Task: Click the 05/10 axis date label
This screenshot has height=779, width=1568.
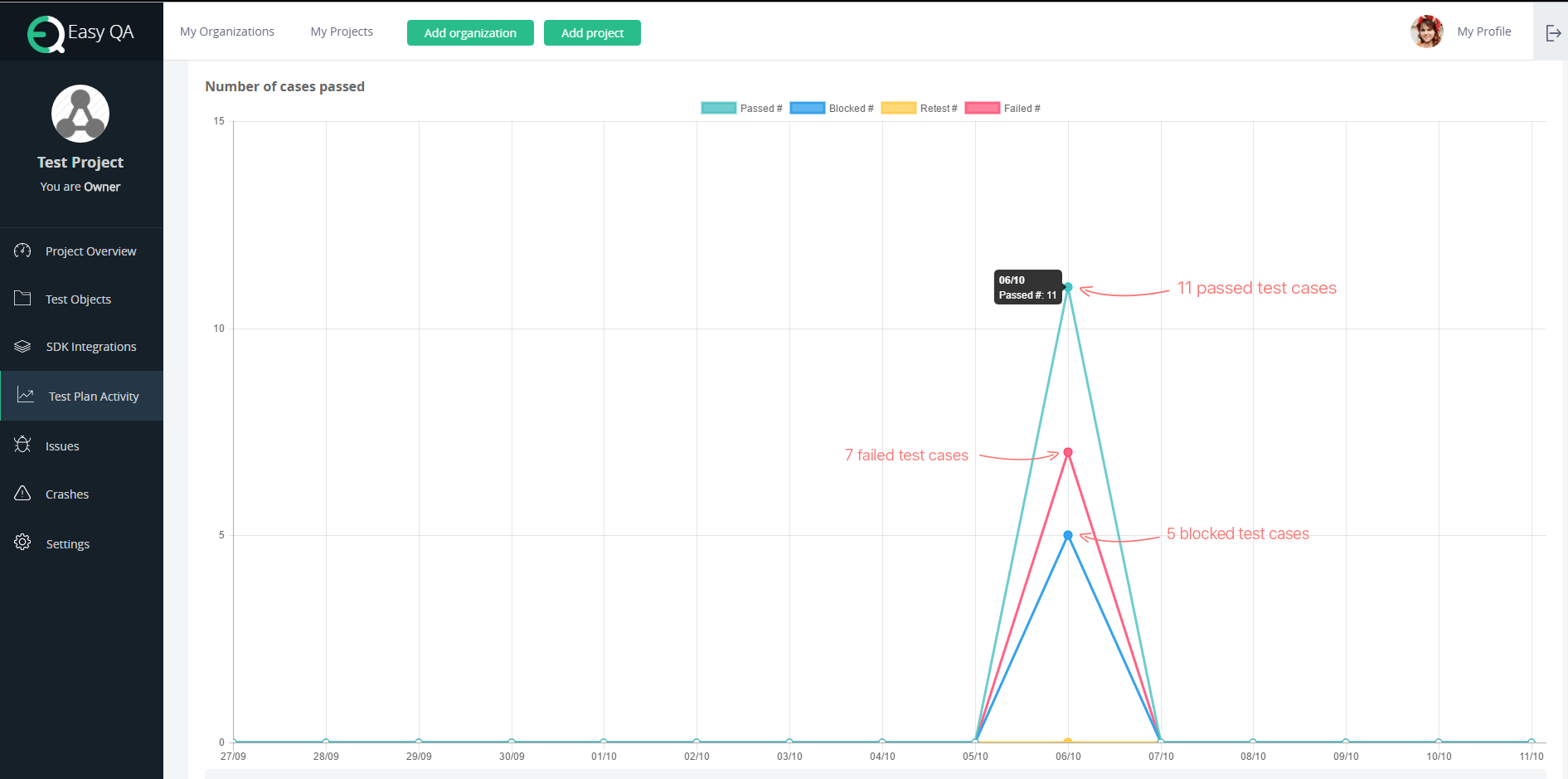Action: (x=975, y=757)
